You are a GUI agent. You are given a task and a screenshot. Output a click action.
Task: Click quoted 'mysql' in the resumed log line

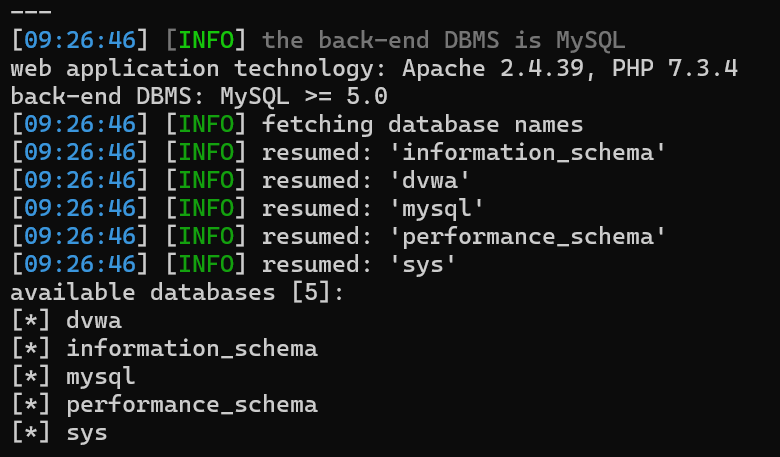point(443,209)
